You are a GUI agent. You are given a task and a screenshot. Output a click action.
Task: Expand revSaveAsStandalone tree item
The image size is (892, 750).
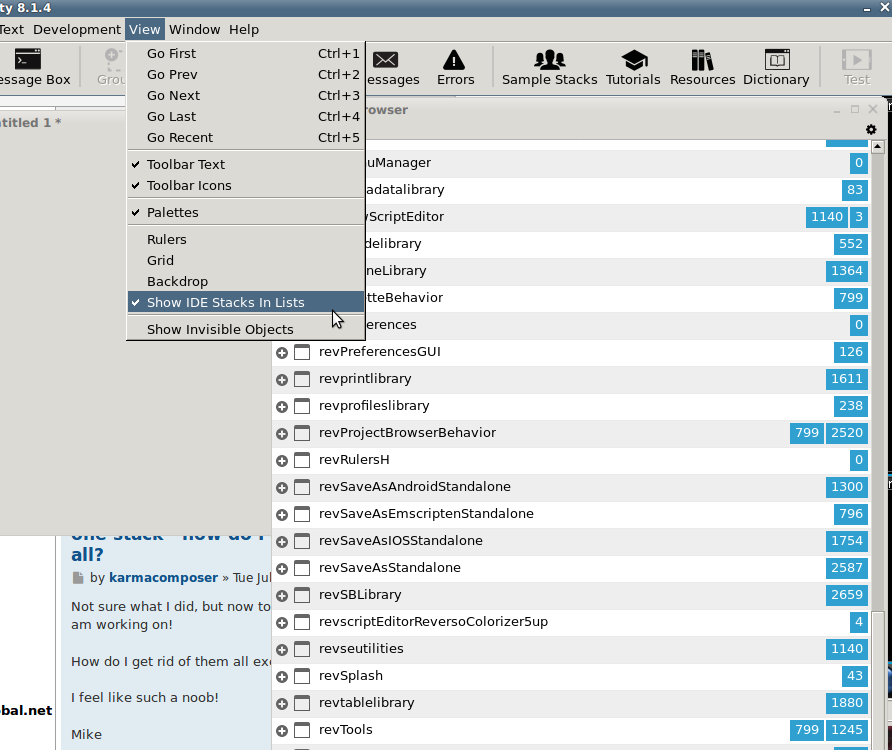coord(282,568)
